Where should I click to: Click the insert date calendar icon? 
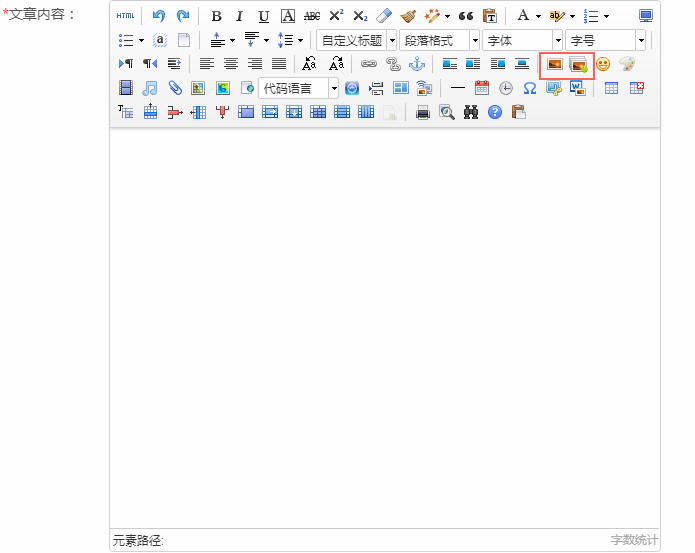[482, 88]
